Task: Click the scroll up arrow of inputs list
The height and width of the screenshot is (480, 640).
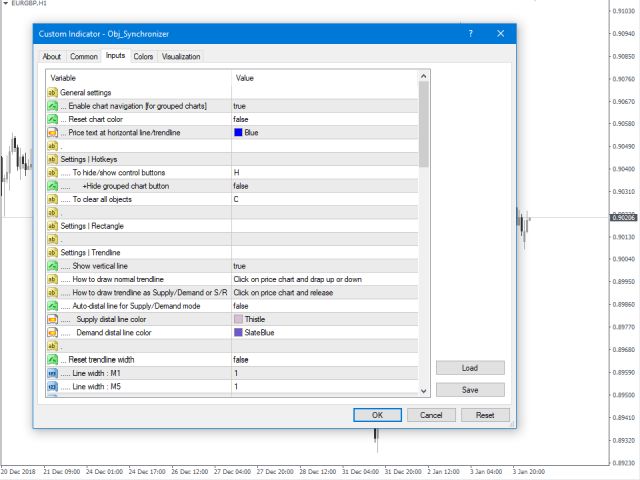Action: pos(423,76)
